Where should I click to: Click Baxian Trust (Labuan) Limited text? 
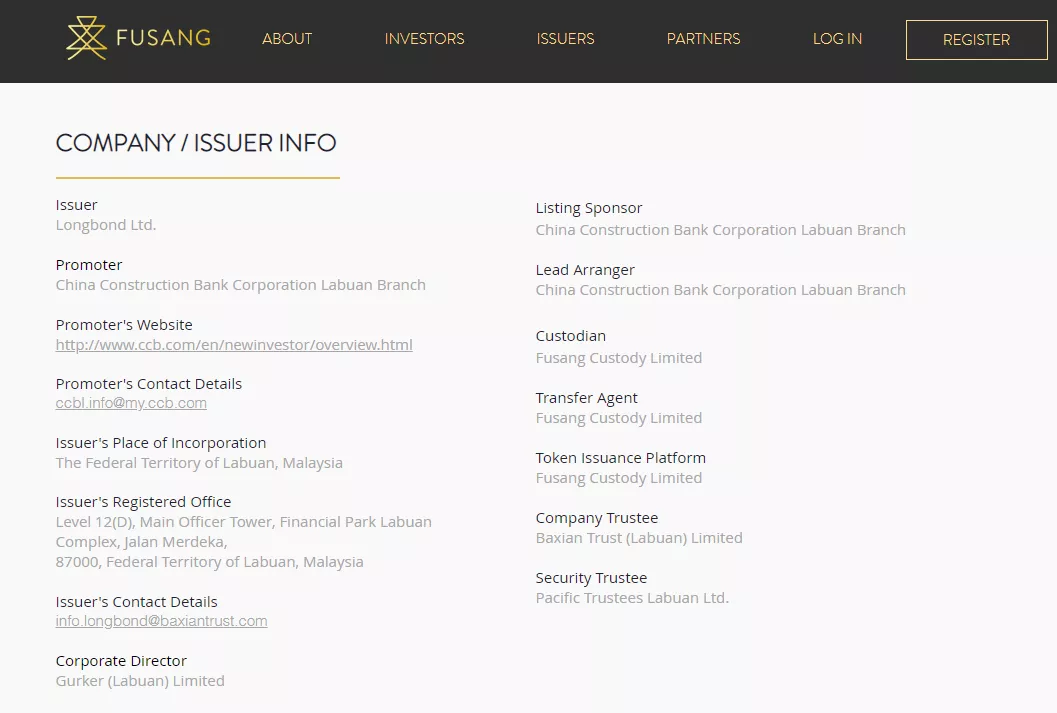tap(639, 538)
